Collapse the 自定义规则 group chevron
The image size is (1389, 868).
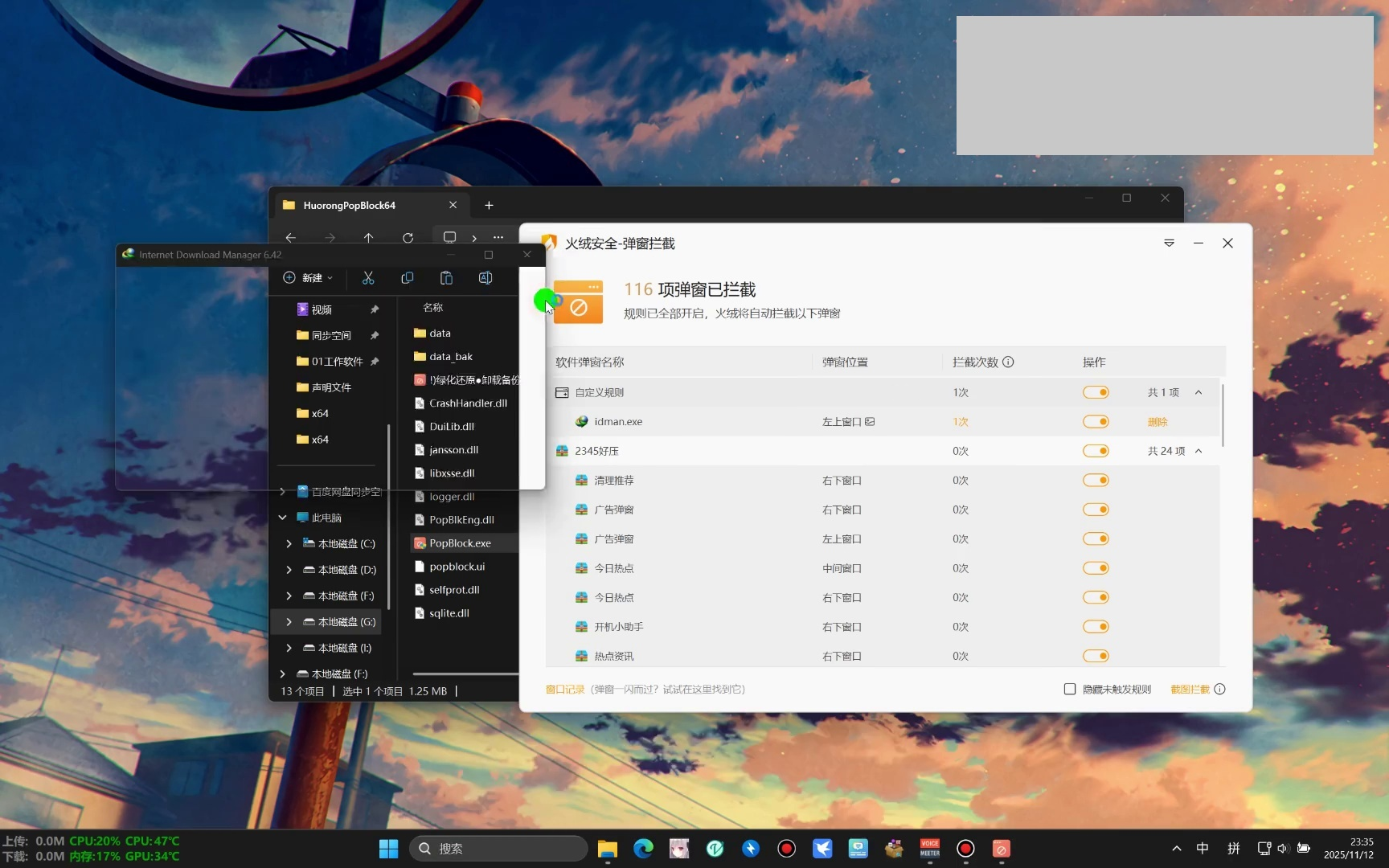click(1198, 392)
